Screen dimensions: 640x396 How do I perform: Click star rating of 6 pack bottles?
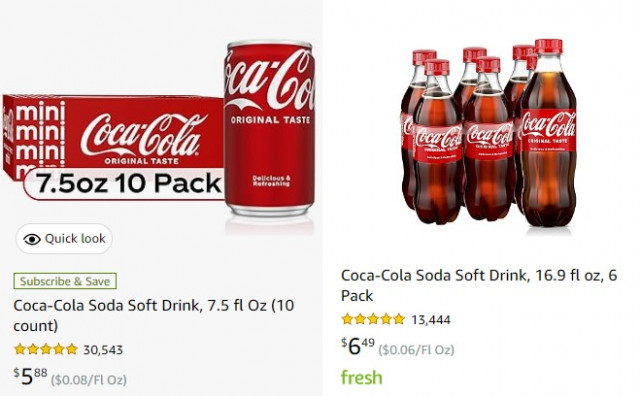[x=373, y=319]
